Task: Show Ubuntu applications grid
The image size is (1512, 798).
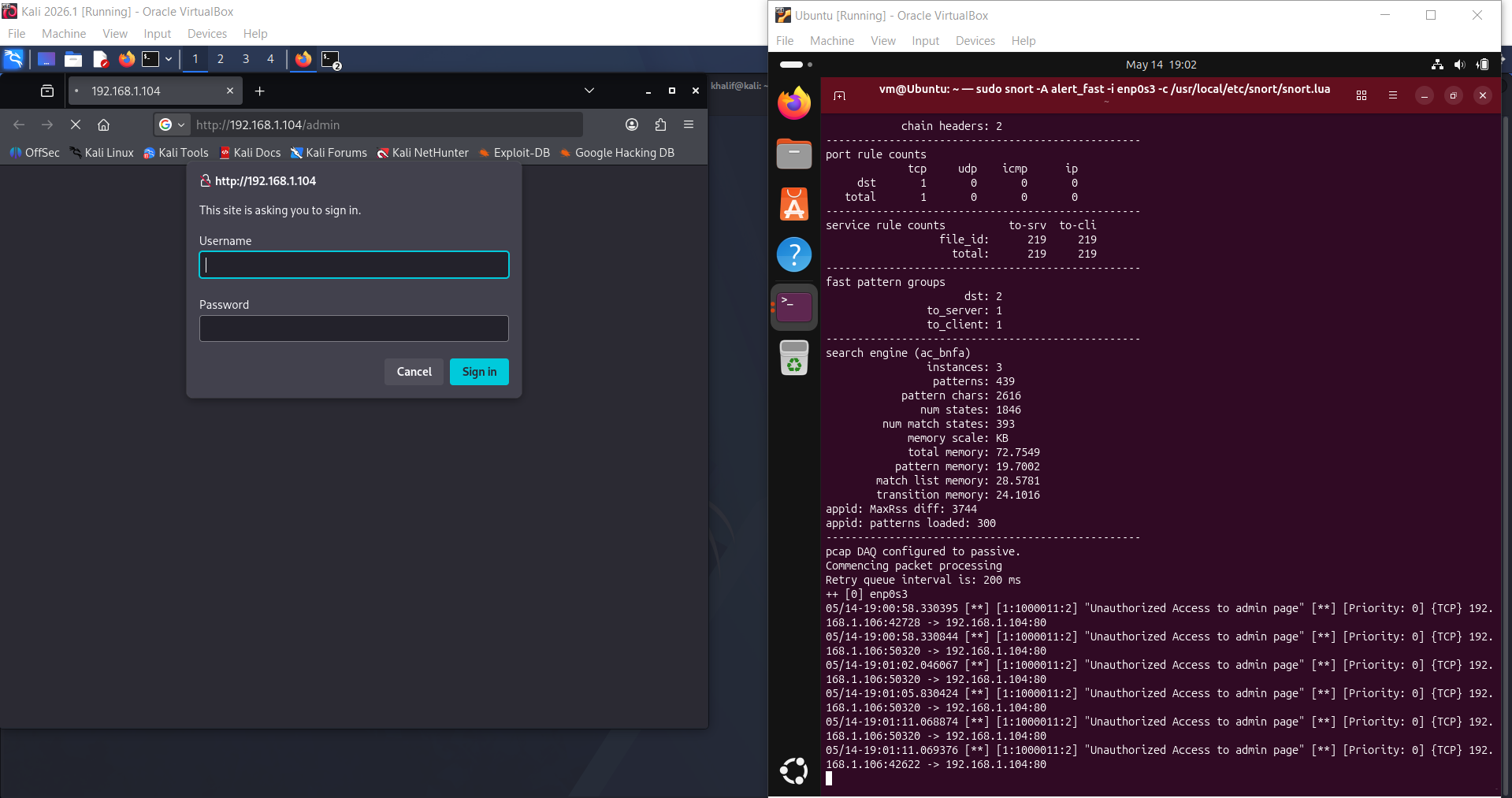Action: click(x=794, y=771)
